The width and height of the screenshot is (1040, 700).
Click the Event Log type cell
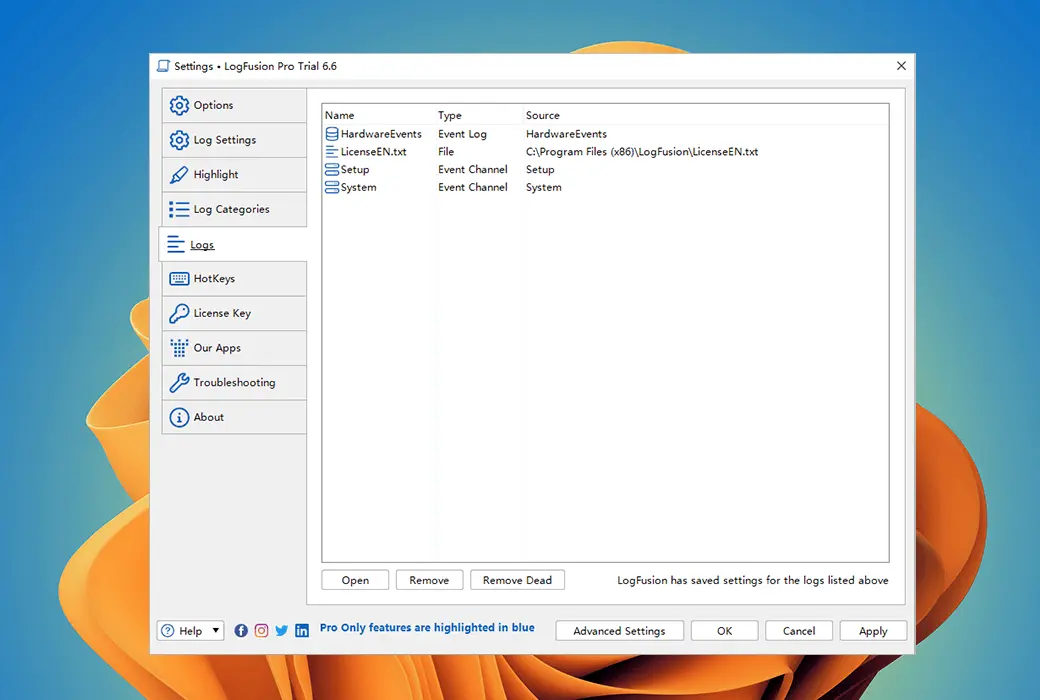462,134
